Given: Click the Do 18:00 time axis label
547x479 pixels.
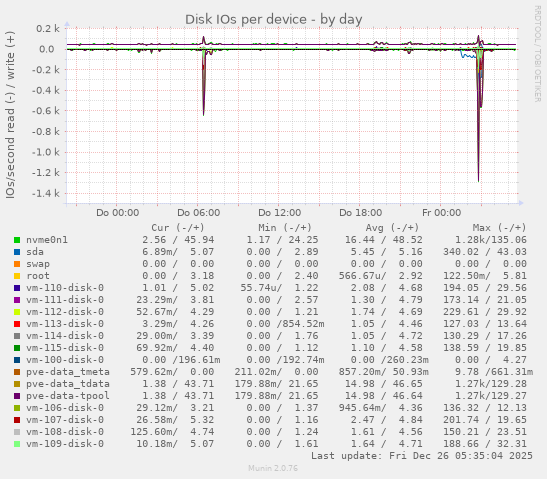Looking at the screenshot, I should 360,212.
